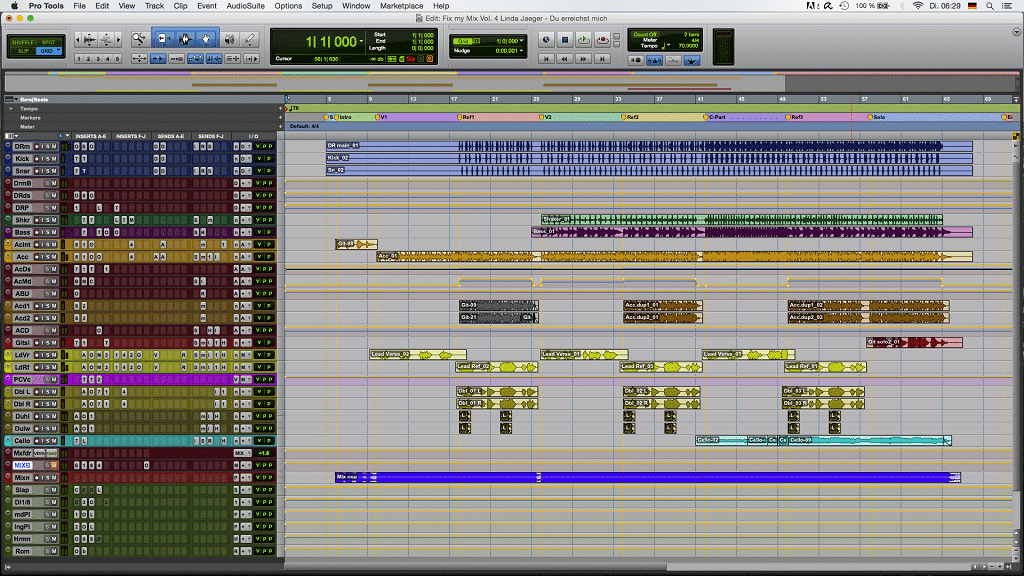Viewport: 1024px width, 576px height.
Task: Click the Record transport button
Action: pos(602,39)
